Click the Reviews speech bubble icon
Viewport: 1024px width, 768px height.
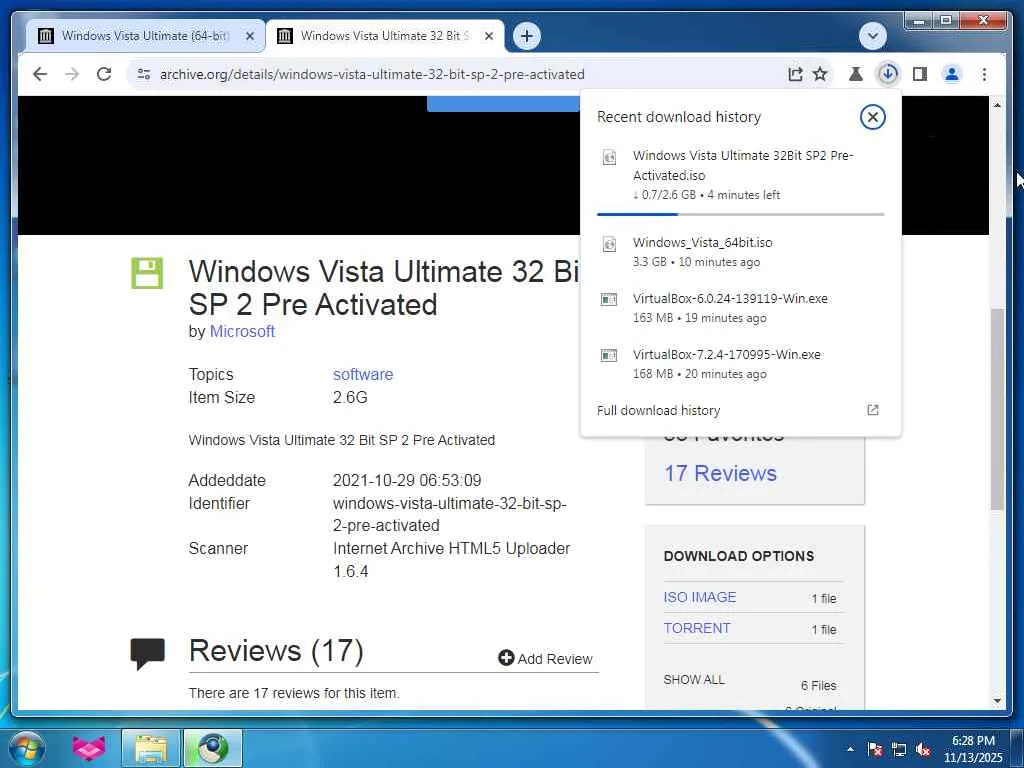point(148,653)
